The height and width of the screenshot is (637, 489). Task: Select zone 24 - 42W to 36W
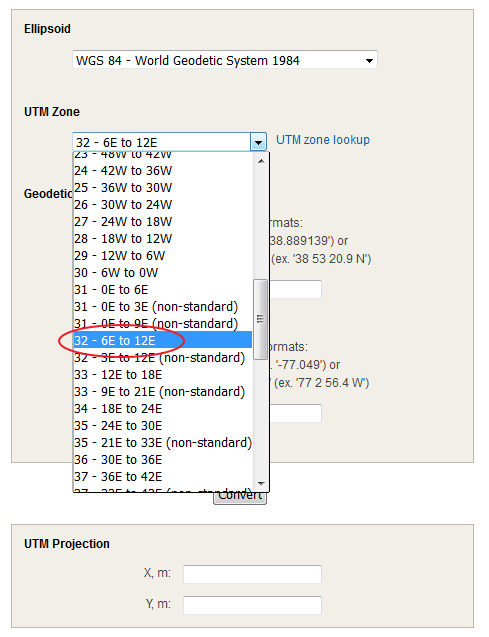pyautogui.click(x=163, y=171)
